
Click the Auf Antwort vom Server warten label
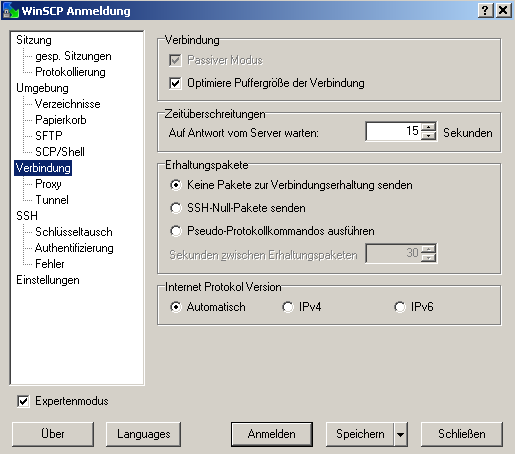tap(244, 133)
